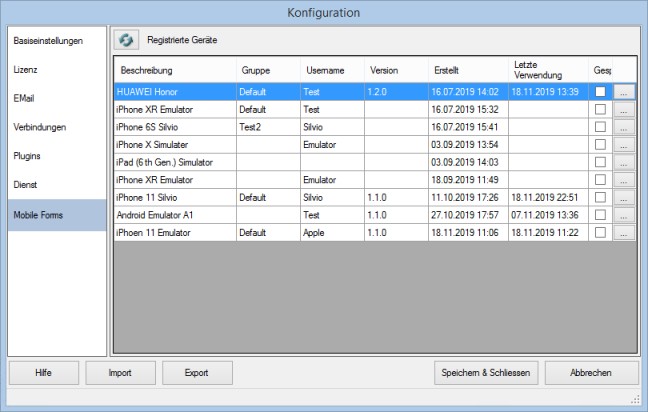
Task: Check the box in the 18.09.2019 11:49 row
Action: tap(600, 180)
